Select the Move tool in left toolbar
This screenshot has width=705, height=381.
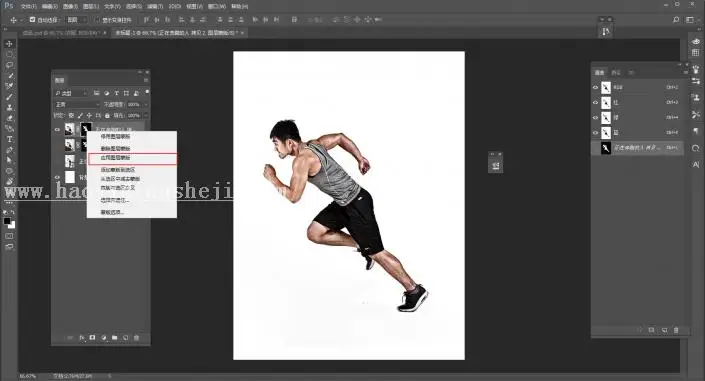[9, 44]
